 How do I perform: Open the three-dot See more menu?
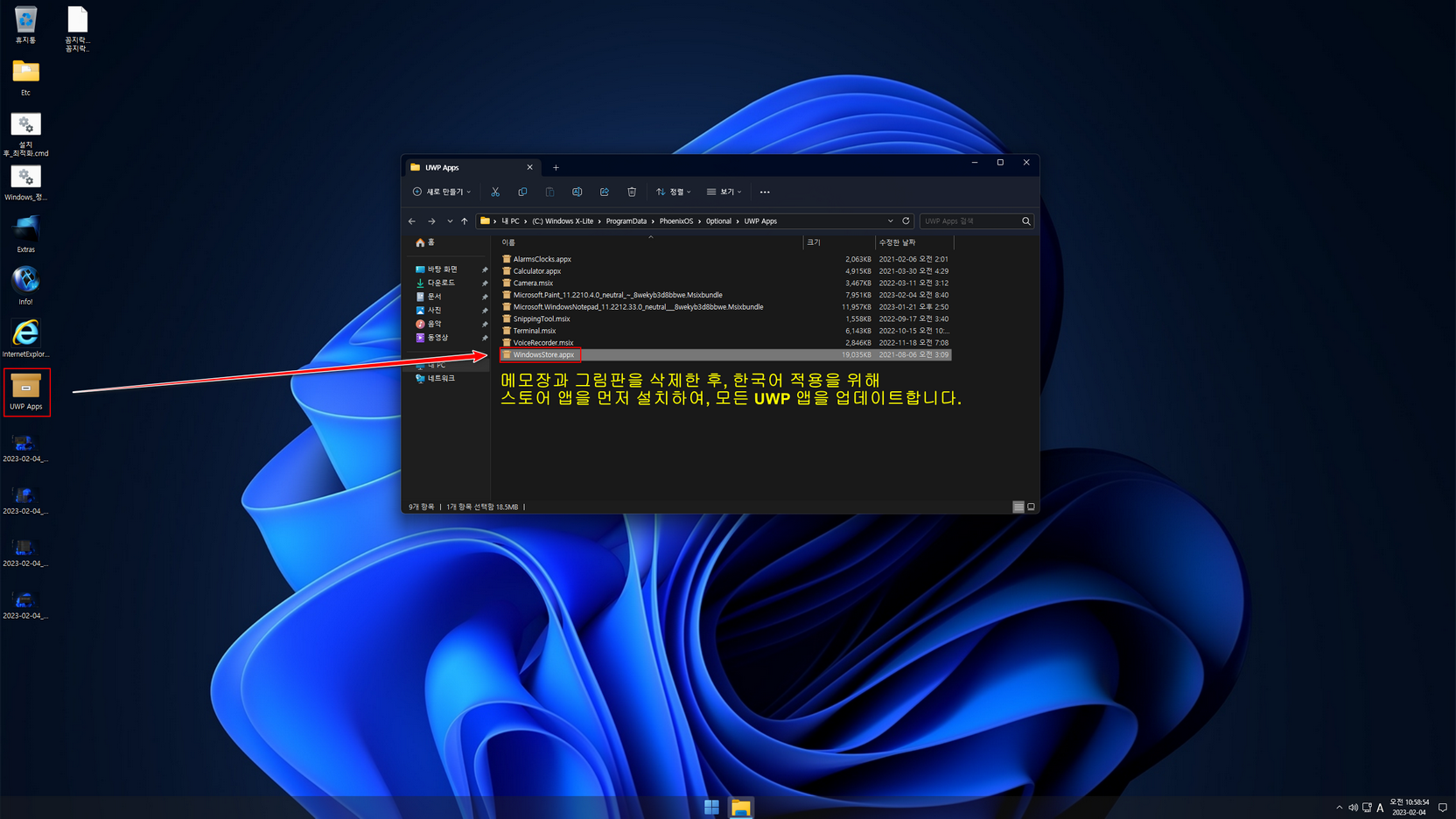coord(765,192)
